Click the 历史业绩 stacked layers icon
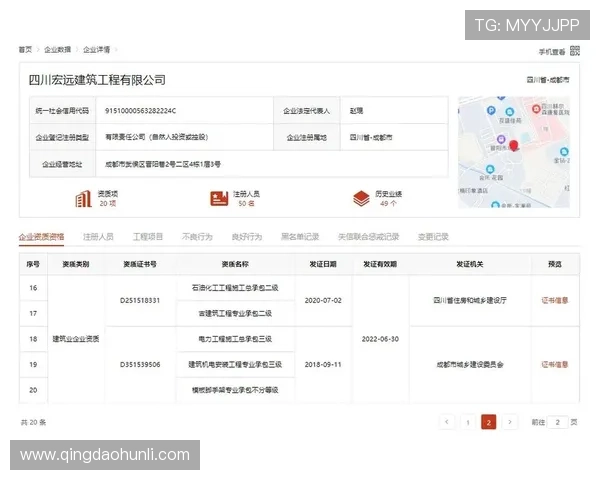Image resolution: width=600 pixels, height=480 pixels. click(x=361, y=199)
